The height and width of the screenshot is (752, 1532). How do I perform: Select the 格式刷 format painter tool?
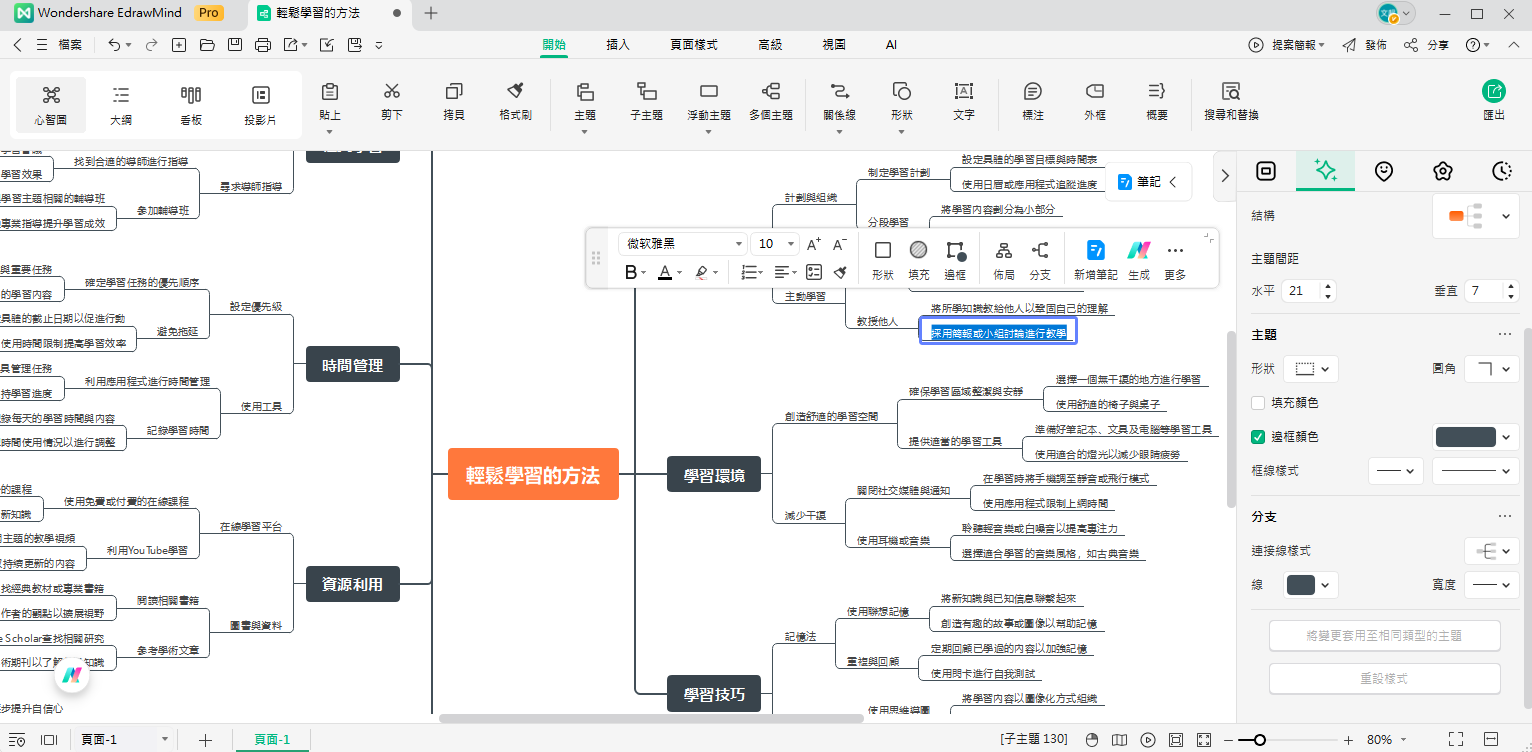tap(514, 103)
